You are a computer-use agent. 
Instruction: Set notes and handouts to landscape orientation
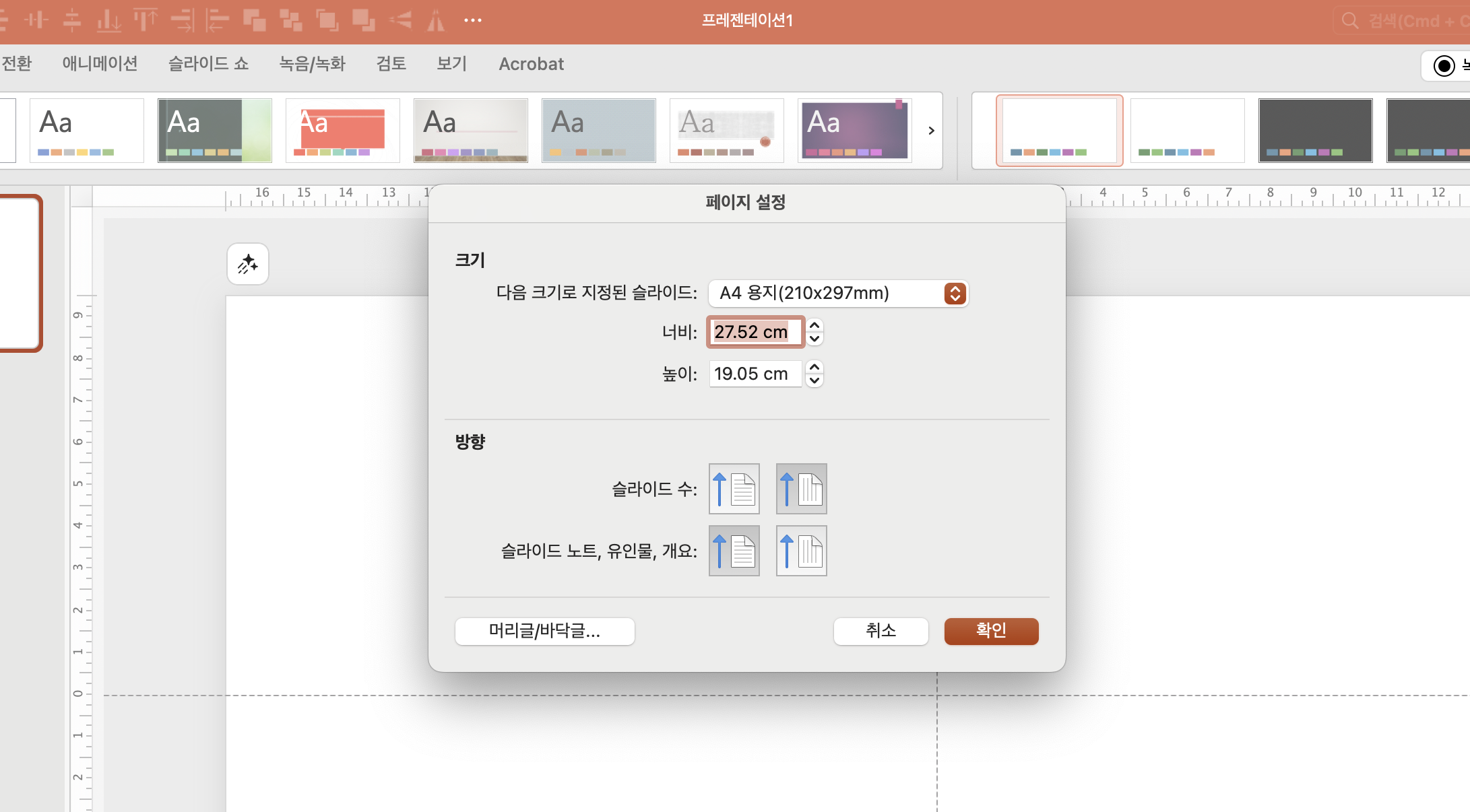[801, 551]
